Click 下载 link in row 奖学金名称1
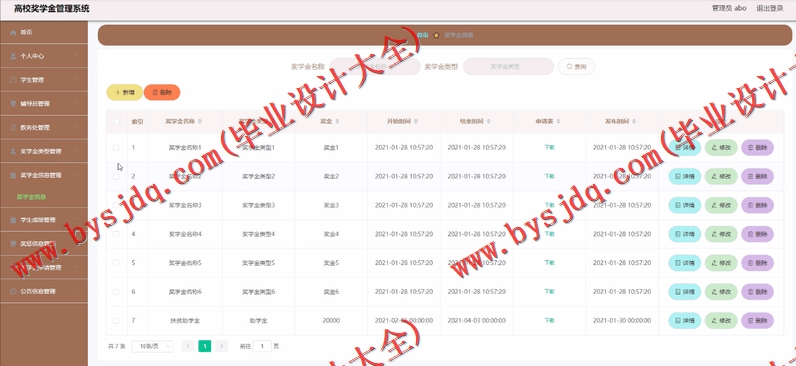Screen dimensions: 796x366 (x=549, y=148)
